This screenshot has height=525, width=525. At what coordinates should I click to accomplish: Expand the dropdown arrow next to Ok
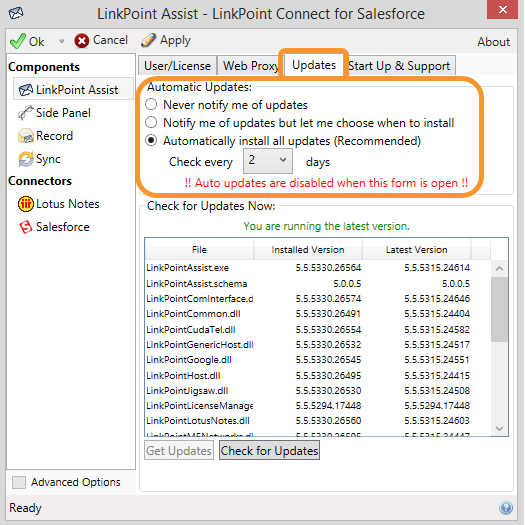coord(61,42)
